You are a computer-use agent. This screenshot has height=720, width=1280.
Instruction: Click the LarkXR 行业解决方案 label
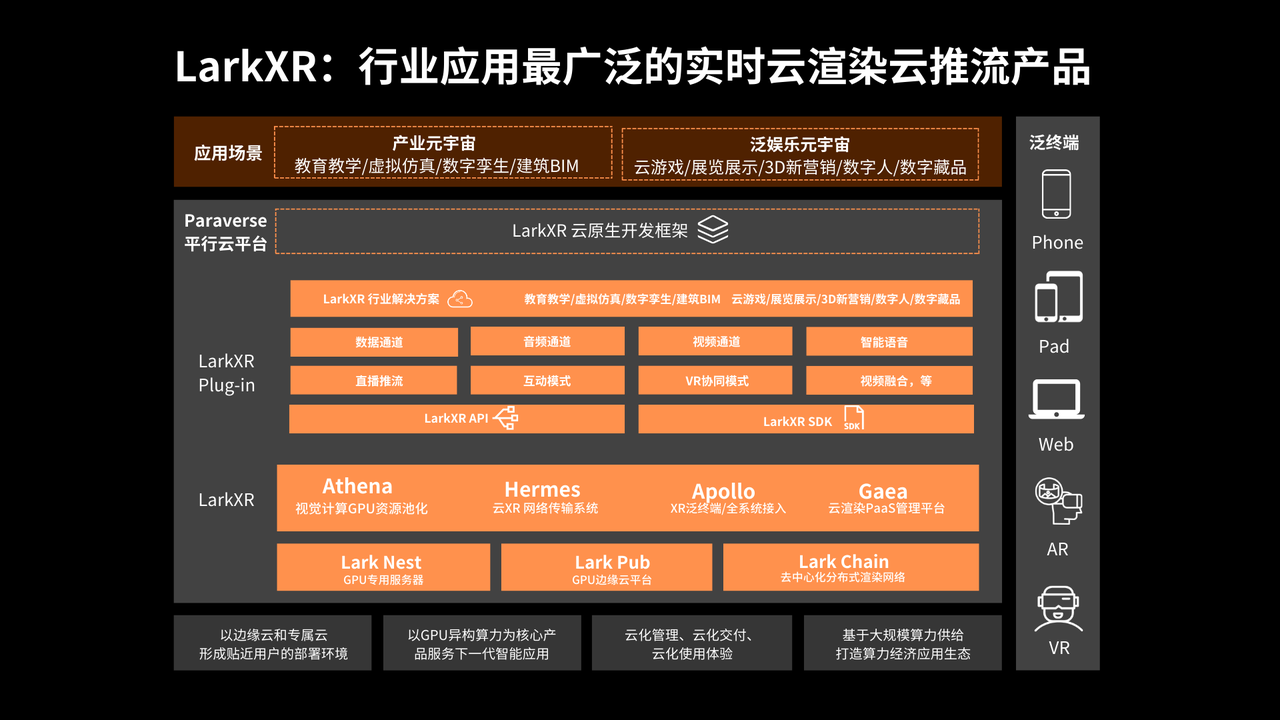pyautogui.click(x=381, y=299)
